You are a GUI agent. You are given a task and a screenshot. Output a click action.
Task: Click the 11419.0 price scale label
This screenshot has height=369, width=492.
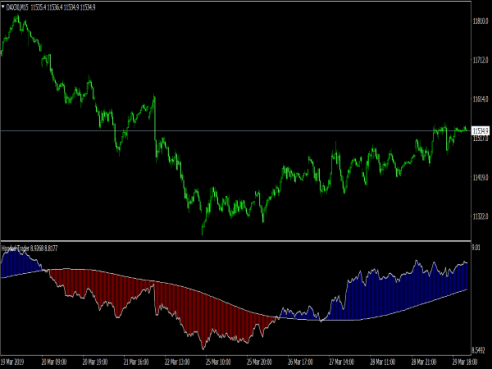(x=480, y=177)
